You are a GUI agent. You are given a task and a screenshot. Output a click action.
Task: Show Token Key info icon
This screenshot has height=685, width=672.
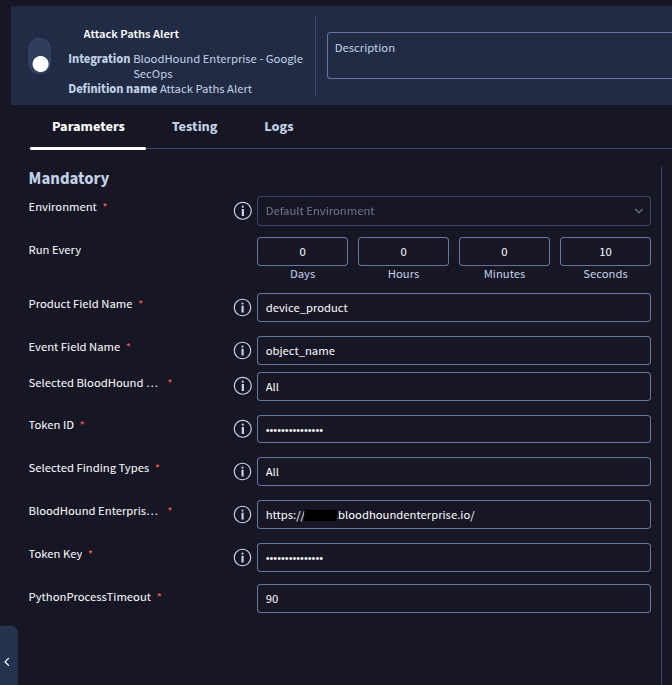coord(242,557)
